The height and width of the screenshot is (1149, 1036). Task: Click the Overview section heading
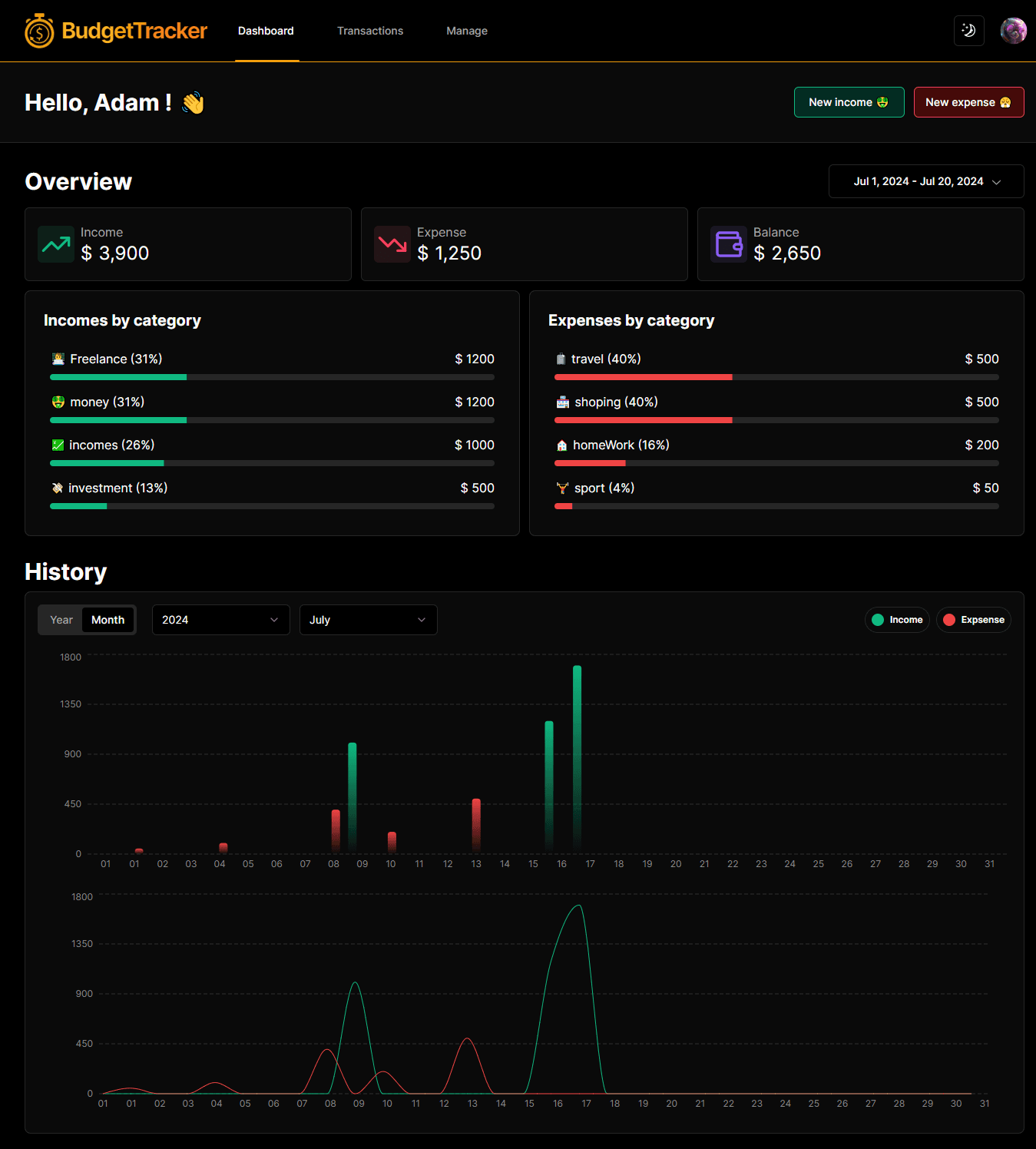[x=78, y=181]
